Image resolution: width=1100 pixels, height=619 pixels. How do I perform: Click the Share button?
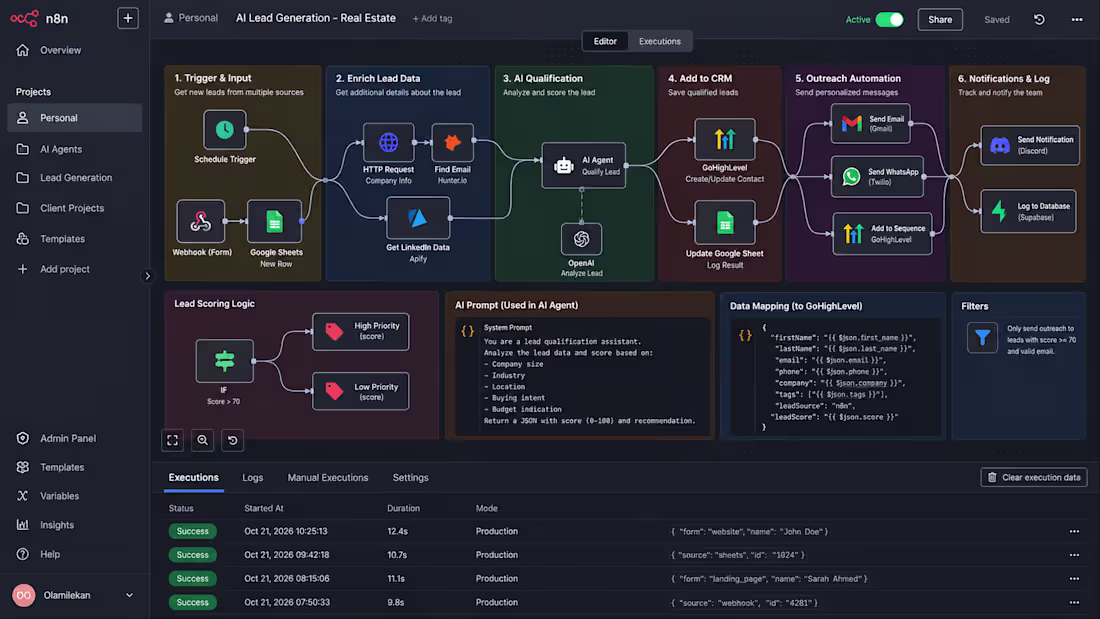(940, 20)
